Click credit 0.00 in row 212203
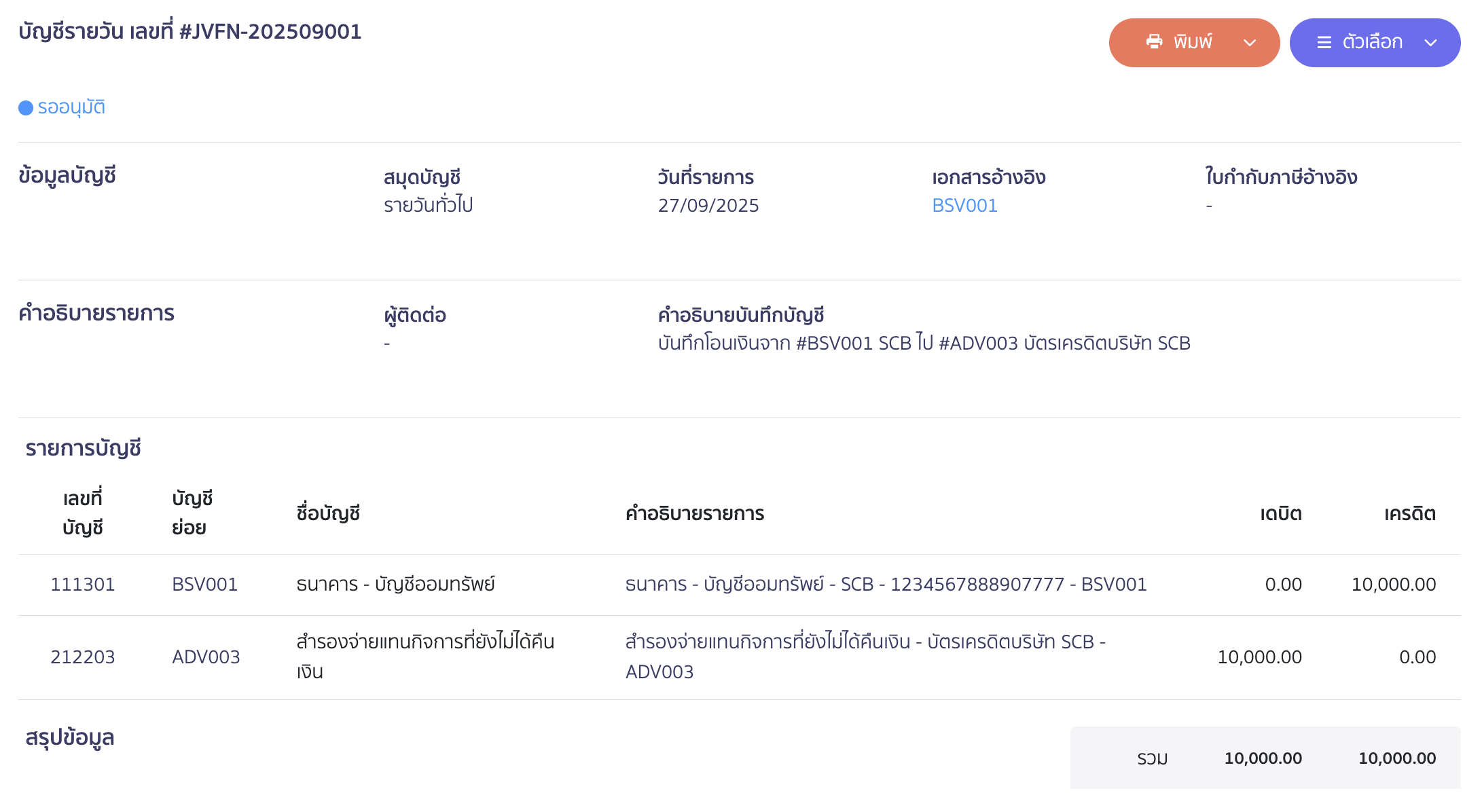Screen dimensions: 1482x812 (1417, 657)
